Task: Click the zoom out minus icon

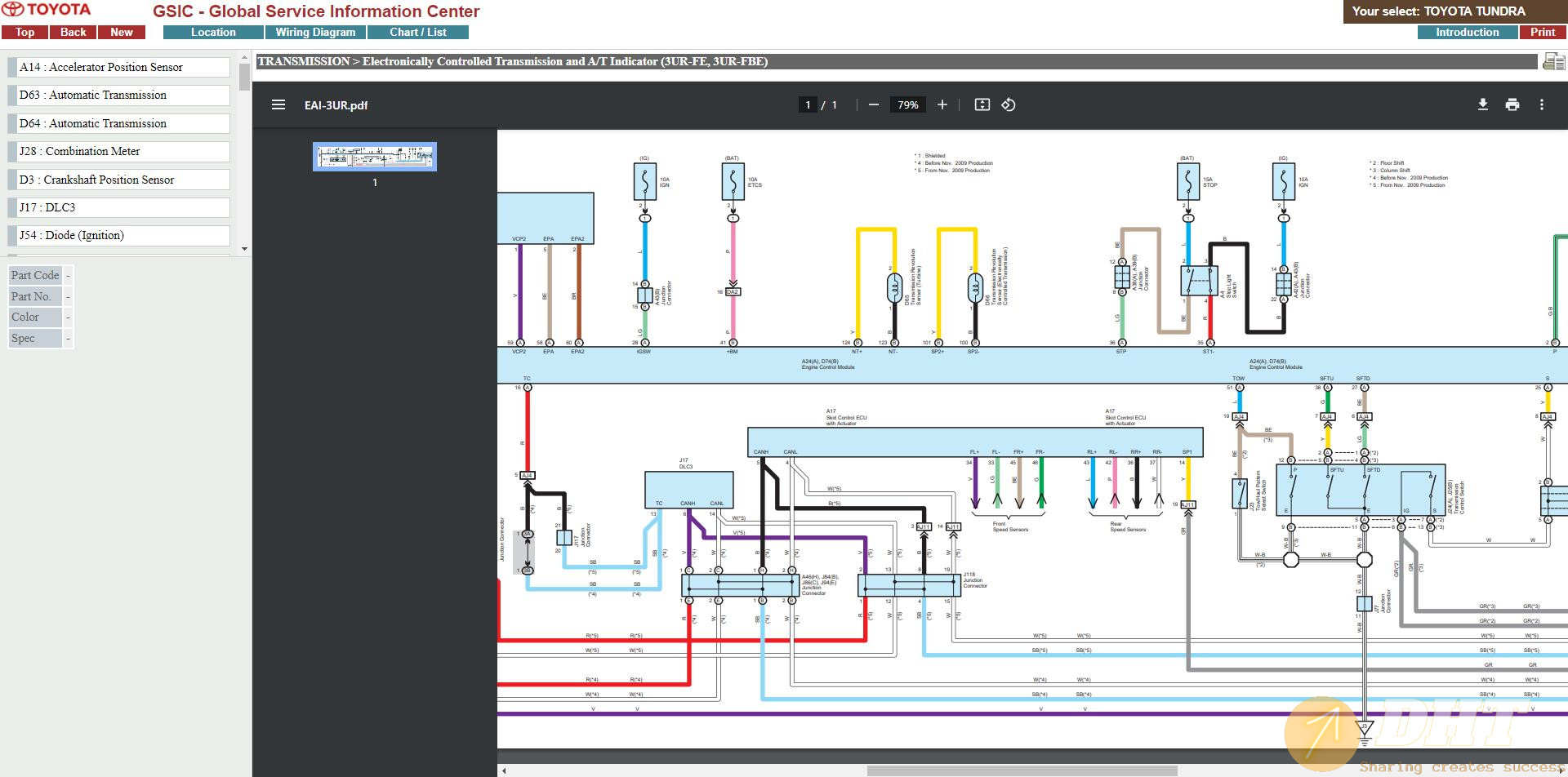Action: 874,104
